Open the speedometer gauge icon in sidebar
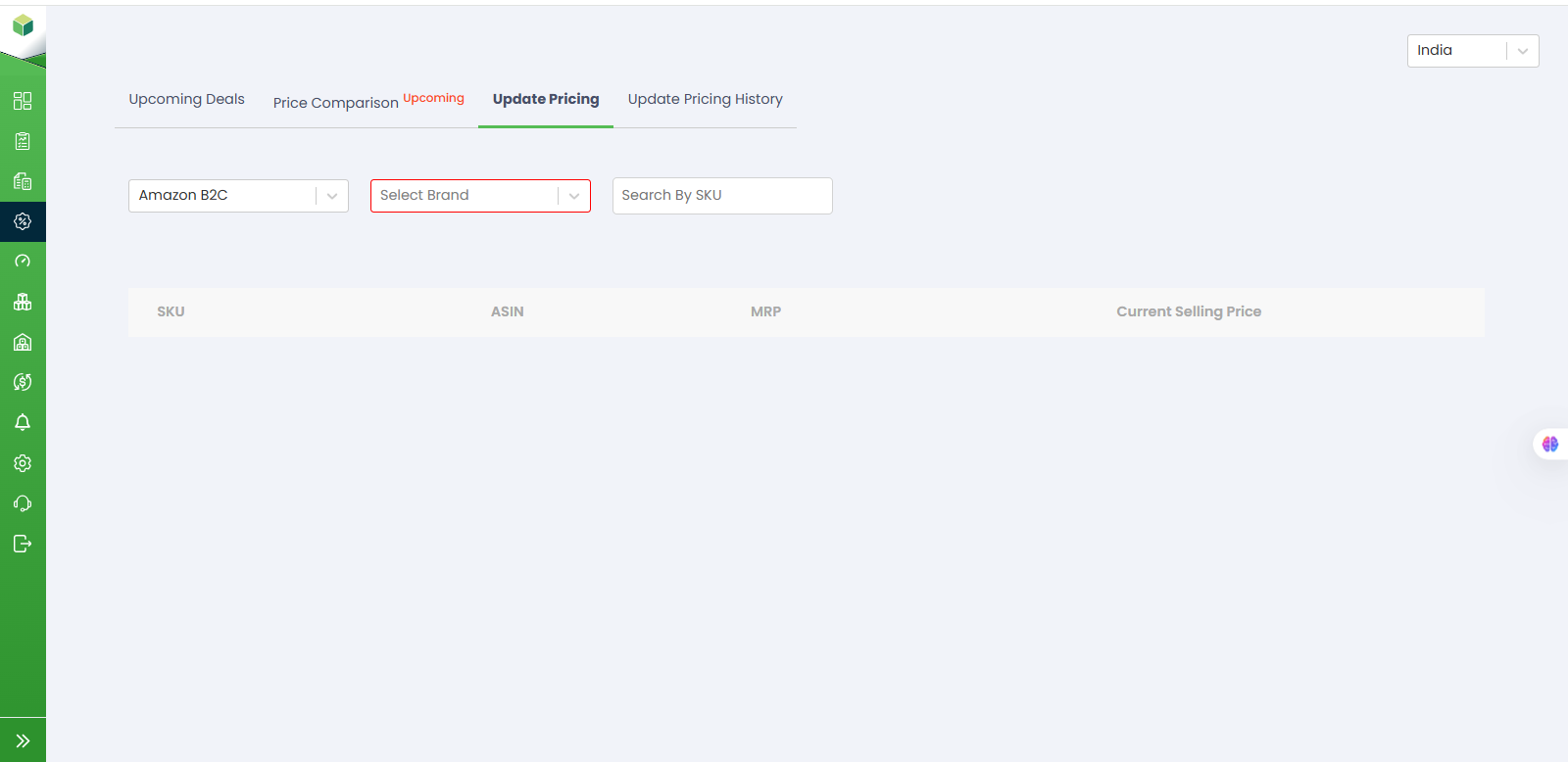This screenshot has width=1568, height=762. pos(23,262)
